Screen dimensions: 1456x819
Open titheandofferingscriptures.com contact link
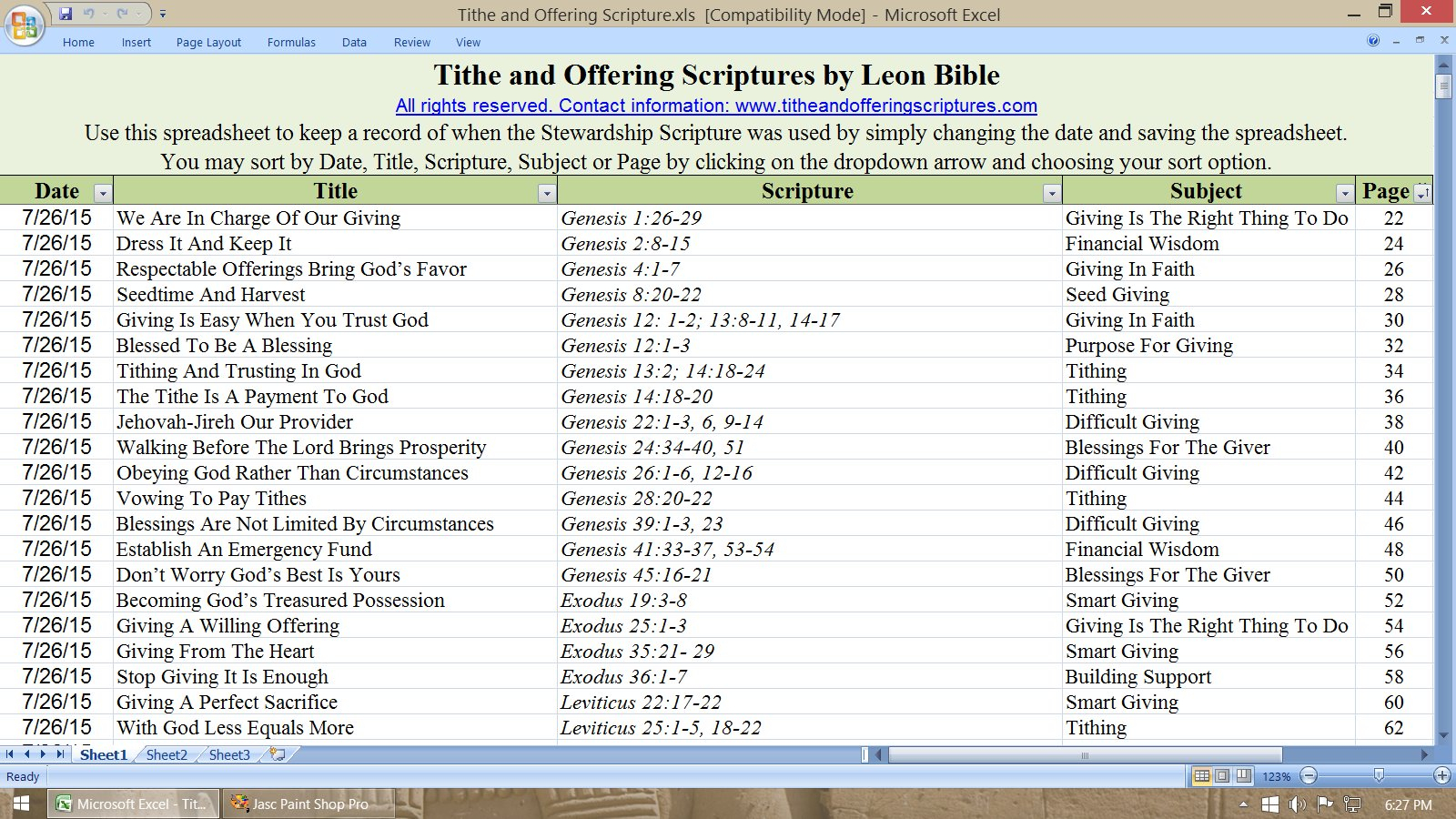pyautogui.click(x=716, y=106)
